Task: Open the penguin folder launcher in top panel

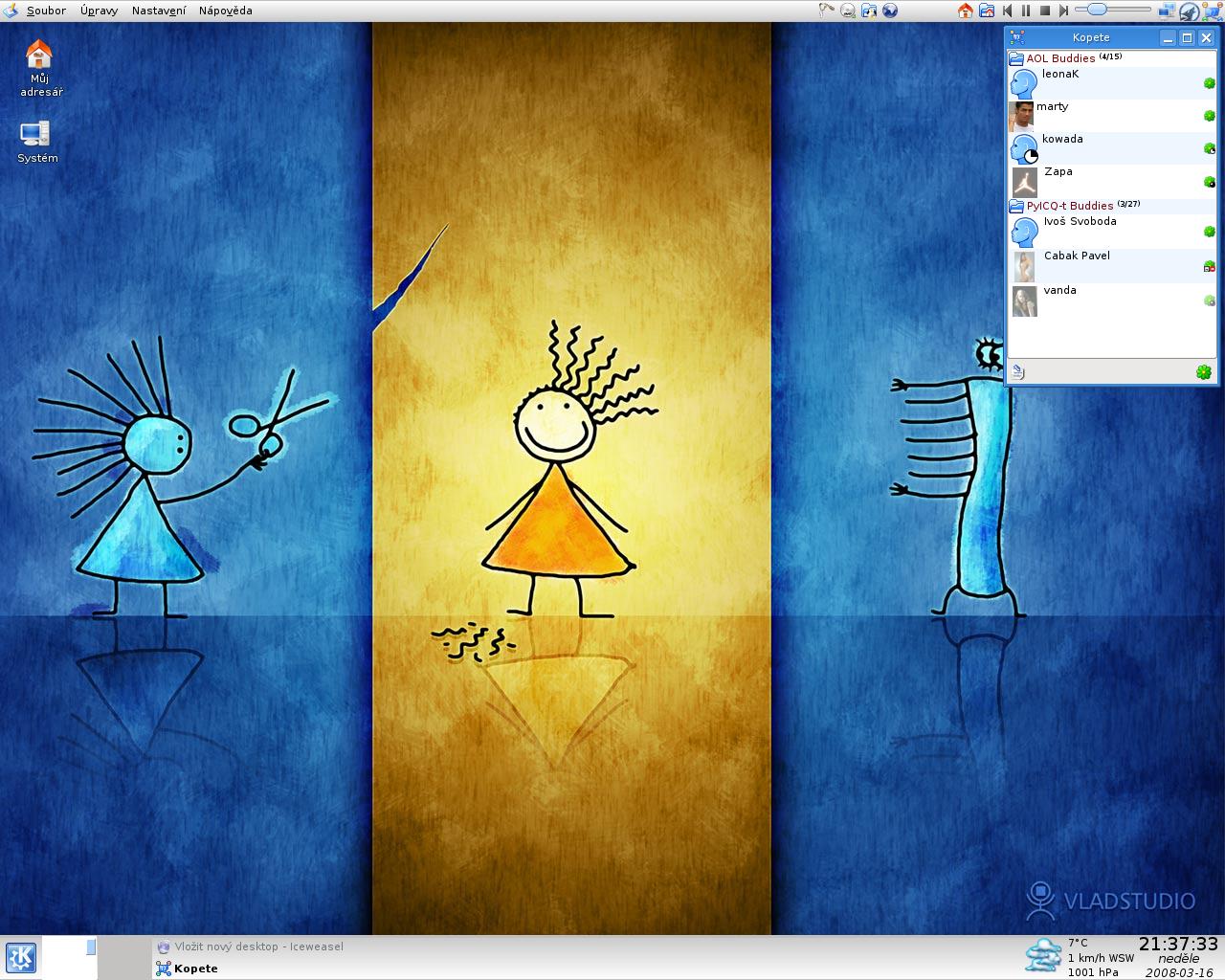Action: click(x=869, y=11)
